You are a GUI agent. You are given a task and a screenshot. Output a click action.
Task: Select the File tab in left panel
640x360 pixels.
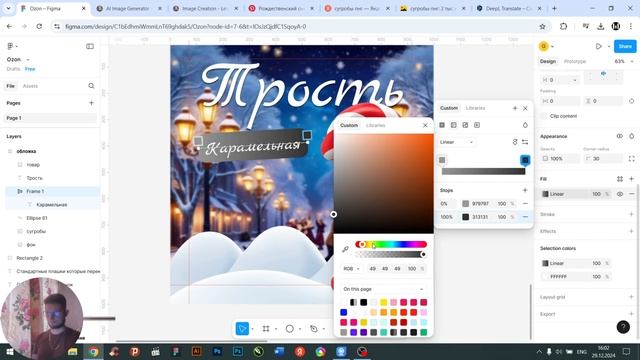(11, 86)
